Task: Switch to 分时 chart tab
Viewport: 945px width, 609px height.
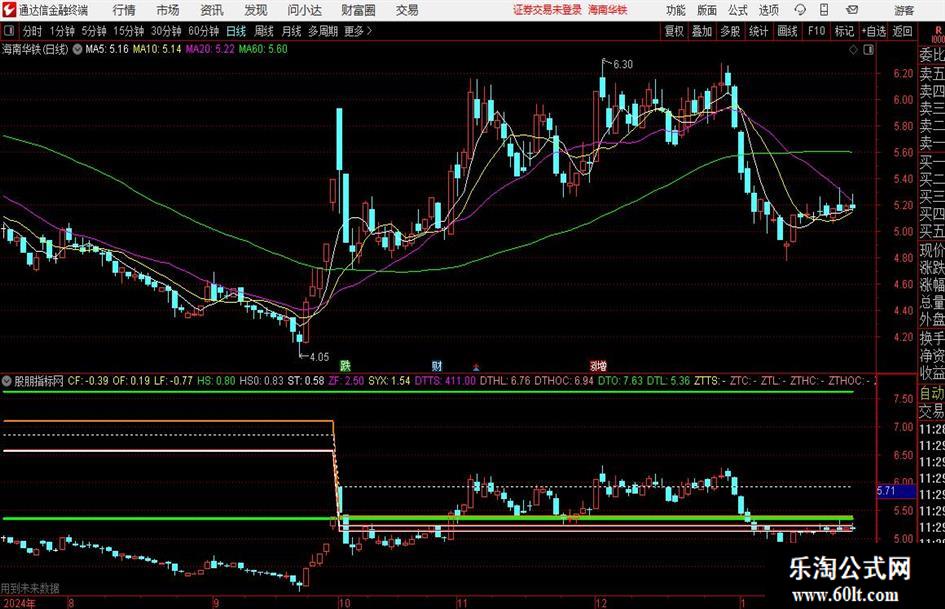Action: (x=33, y=31)
